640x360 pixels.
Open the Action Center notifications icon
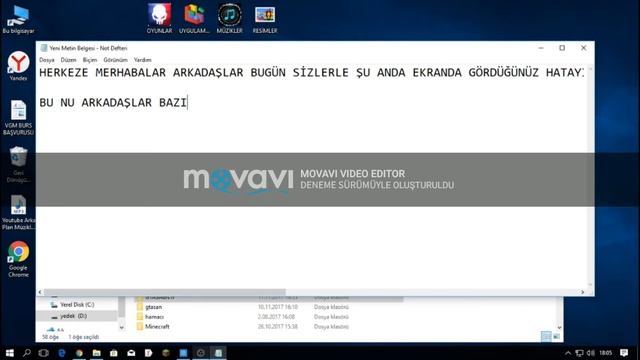(624, 353)
